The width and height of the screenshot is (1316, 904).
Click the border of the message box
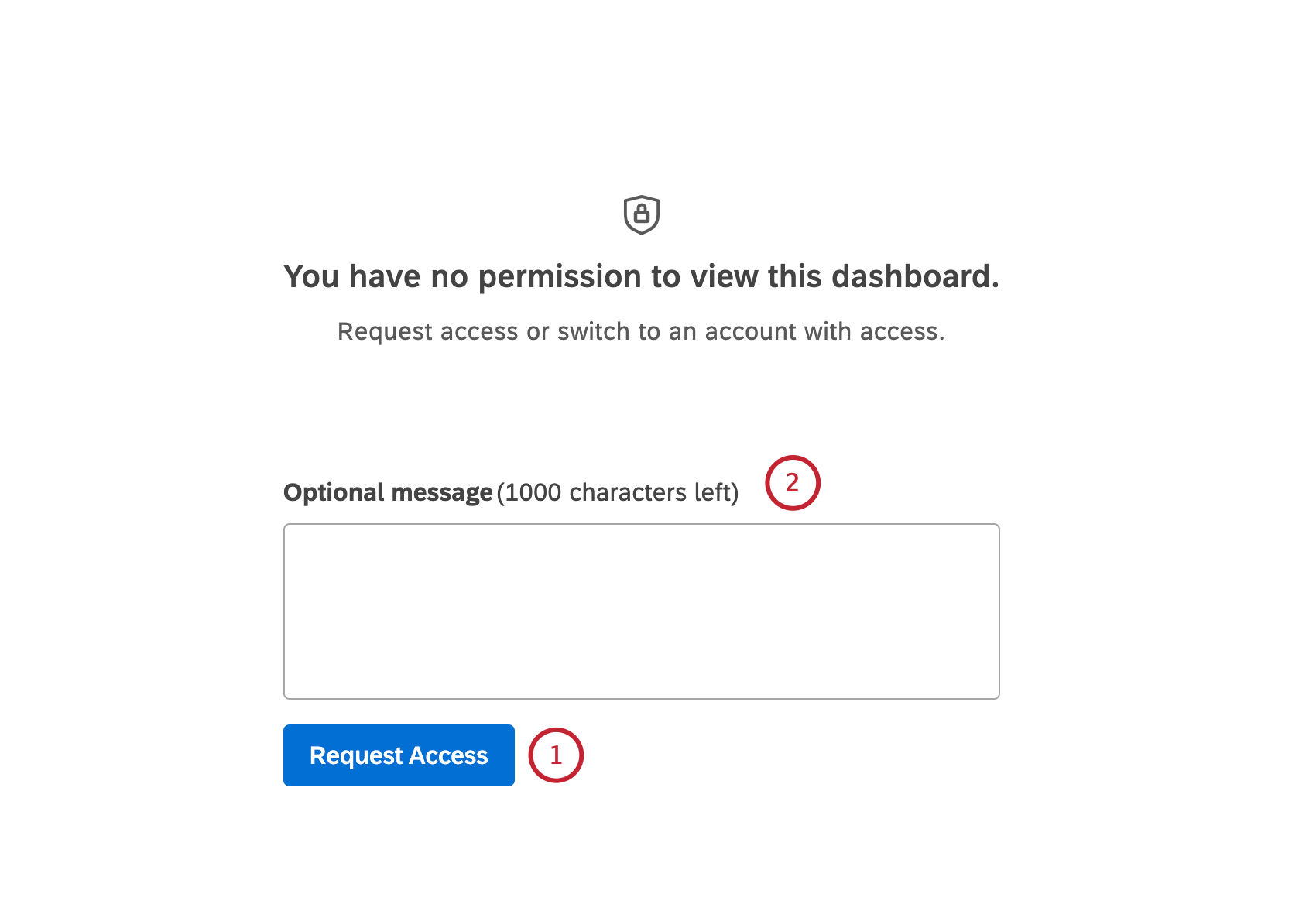tap(641, 524)
